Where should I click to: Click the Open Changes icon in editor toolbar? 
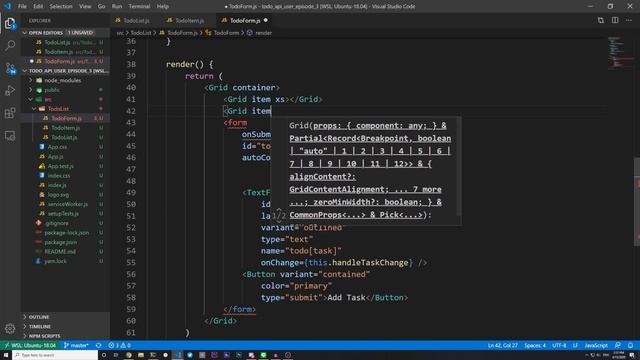coord(601,20)
